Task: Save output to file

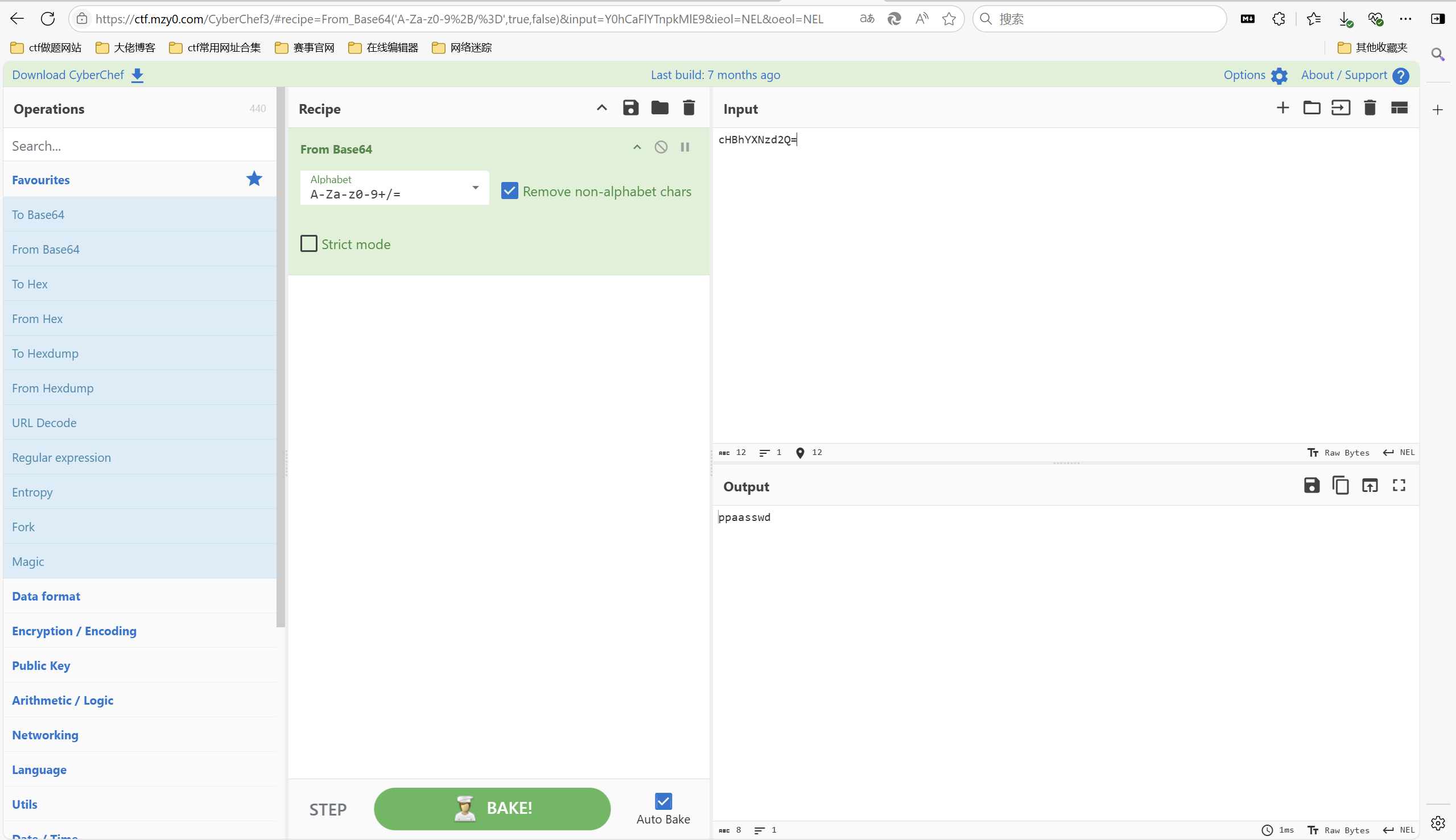Action: tap(1311, 485)
